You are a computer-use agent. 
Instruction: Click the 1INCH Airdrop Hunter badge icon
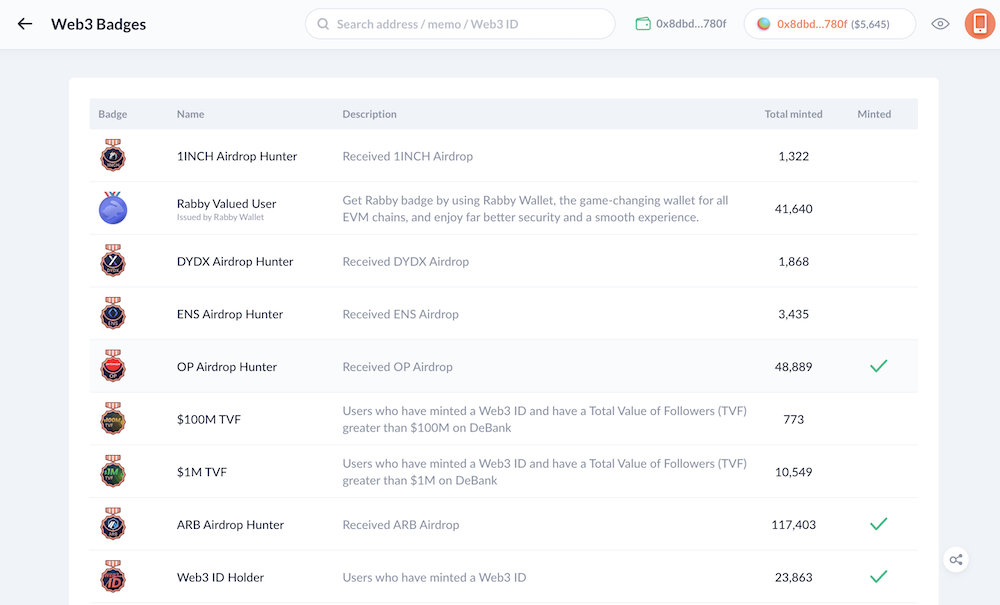(113, 156)
